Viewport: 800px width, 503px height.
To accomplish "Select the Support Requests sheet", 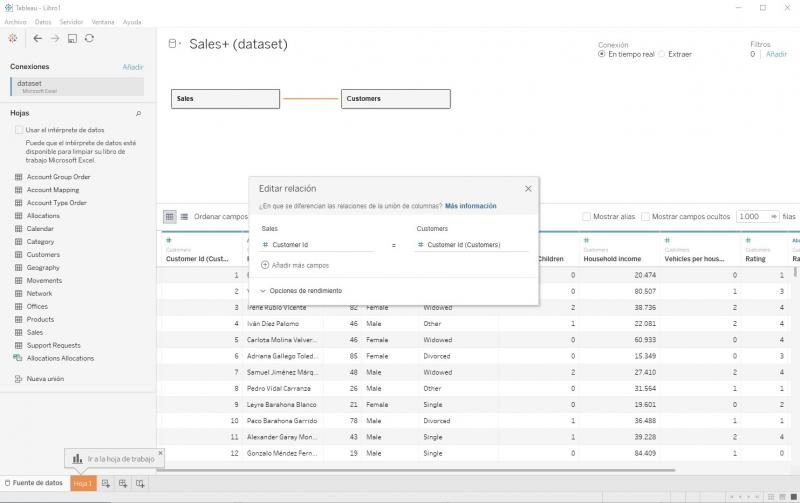I will (x=54, y=345).
